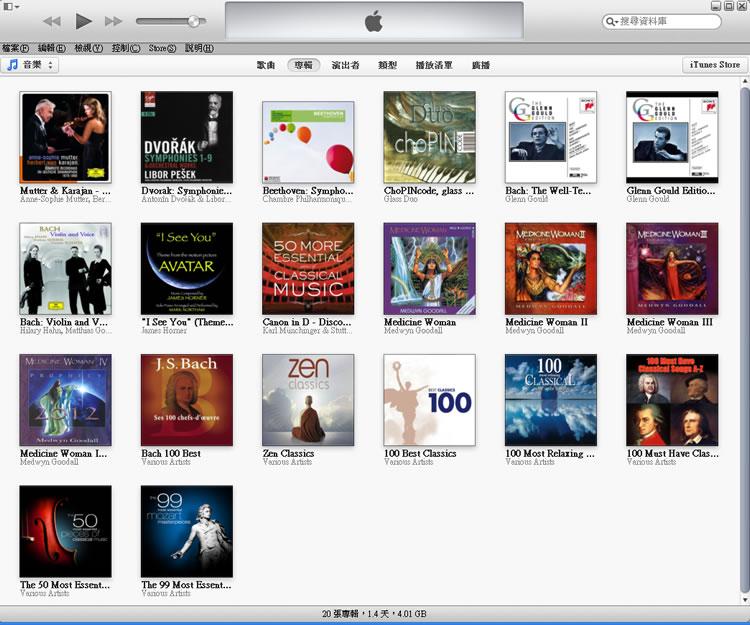The image size is (750, 625).
Task: Select the Dvořák Symphonies Libor Pešek cover
Action: pos(187,137)
